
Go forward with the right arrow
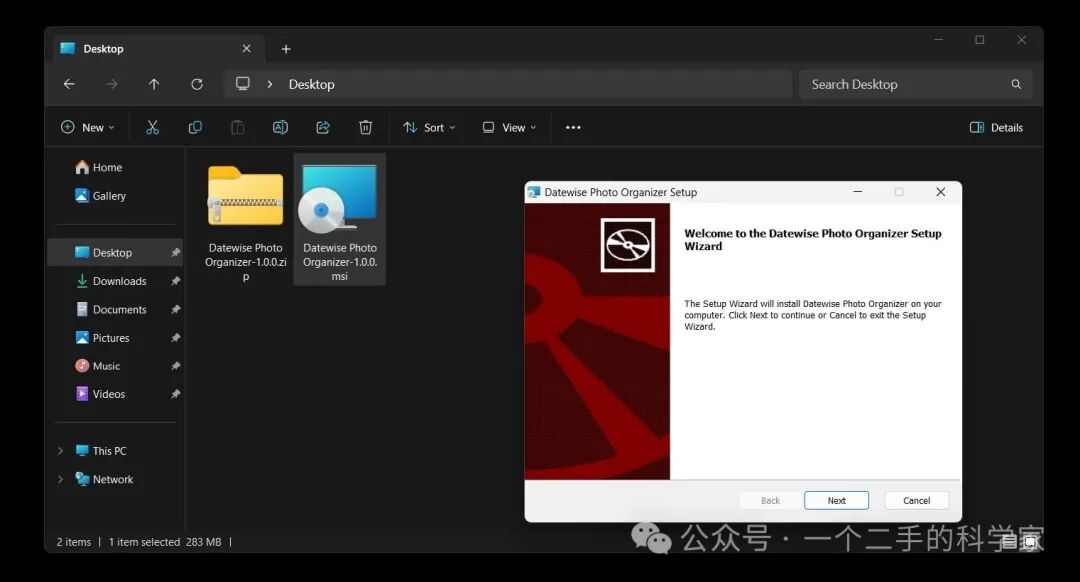[x=112, y=84]
